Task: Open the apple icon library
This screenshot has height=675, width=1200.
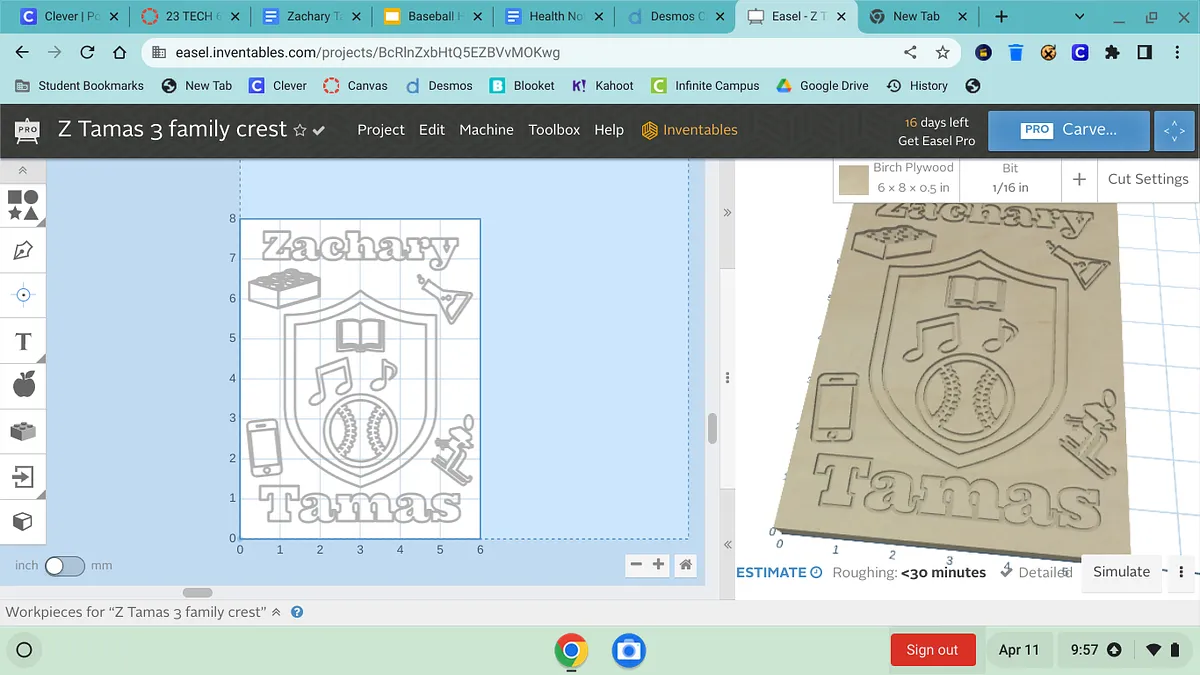Action: [x=23, y=384]
